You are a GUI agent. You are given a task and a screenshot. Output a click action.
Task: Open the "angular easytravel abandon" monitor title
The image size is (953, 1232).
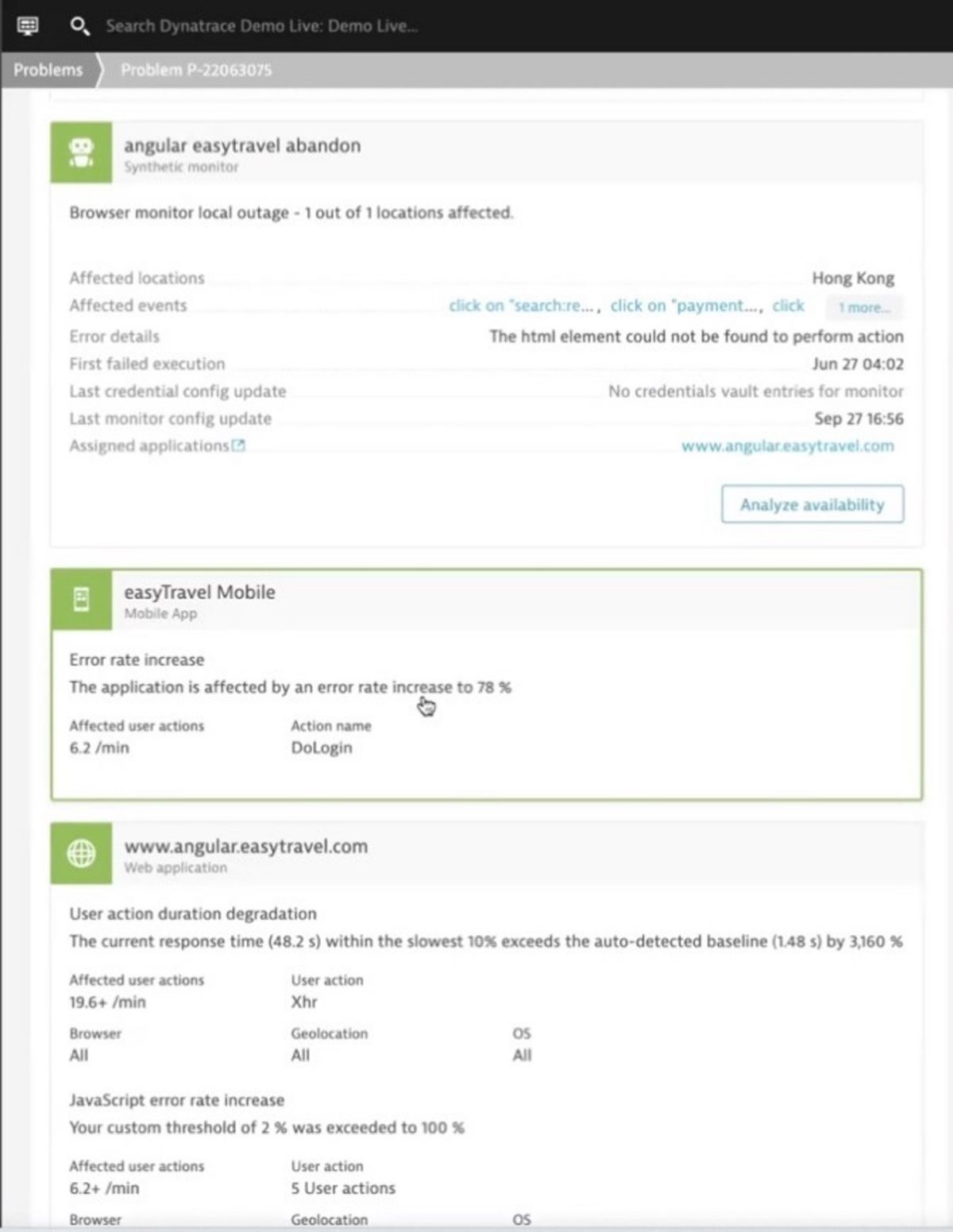pos(242,145)
